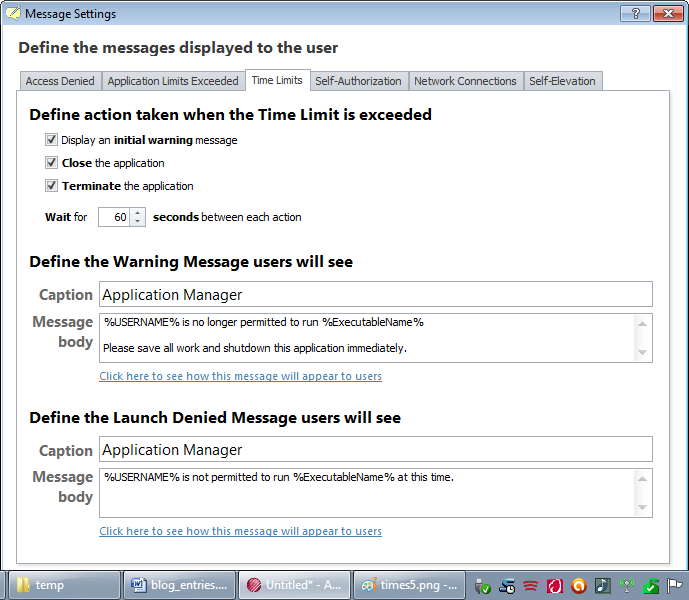The height and width of the screenshot is (600, 689).
Task: Switch to the Access Denied tab
Action: [60, 81]
